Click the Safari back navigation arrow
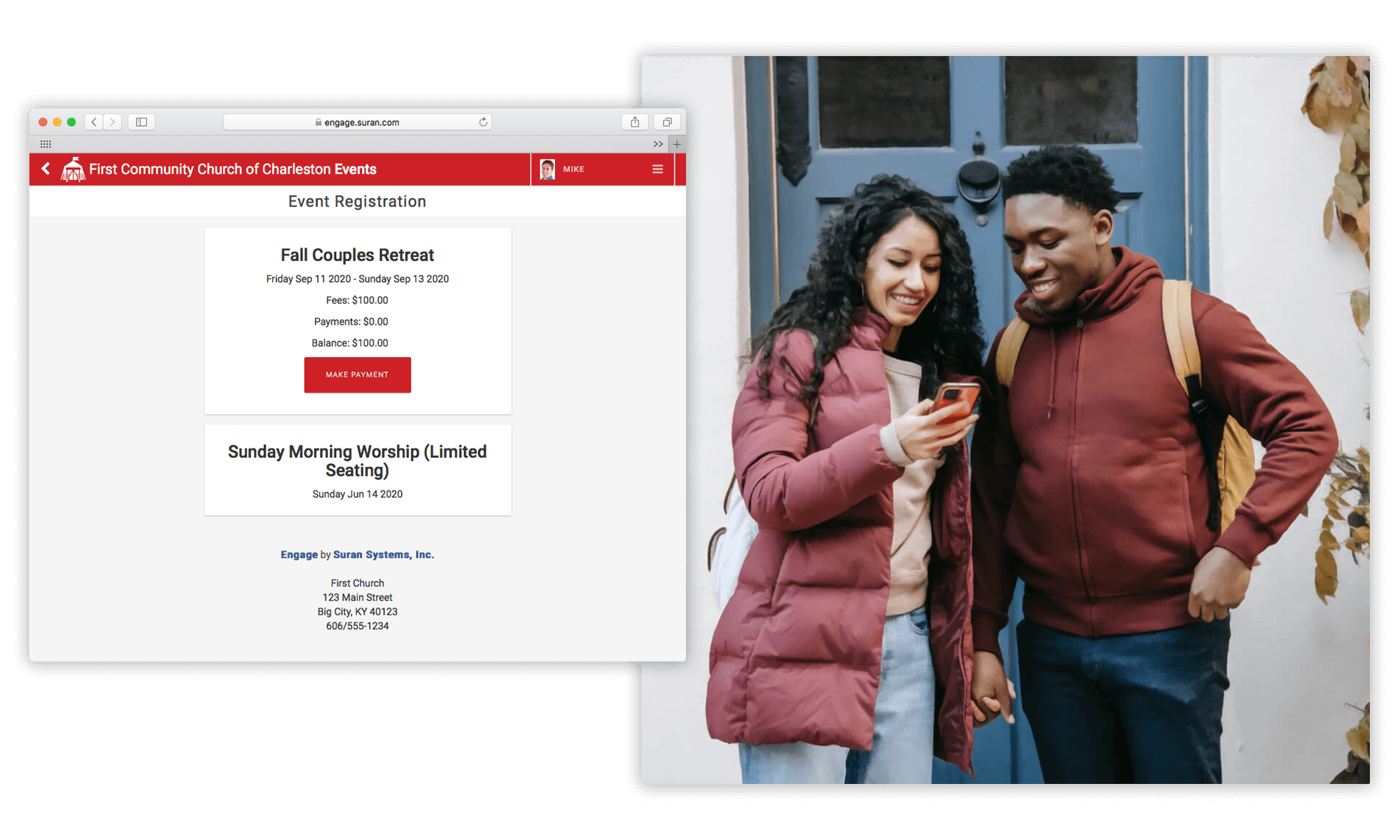Screen dimensions: 1400x840 pyautogui.click(x=94, y=122)
